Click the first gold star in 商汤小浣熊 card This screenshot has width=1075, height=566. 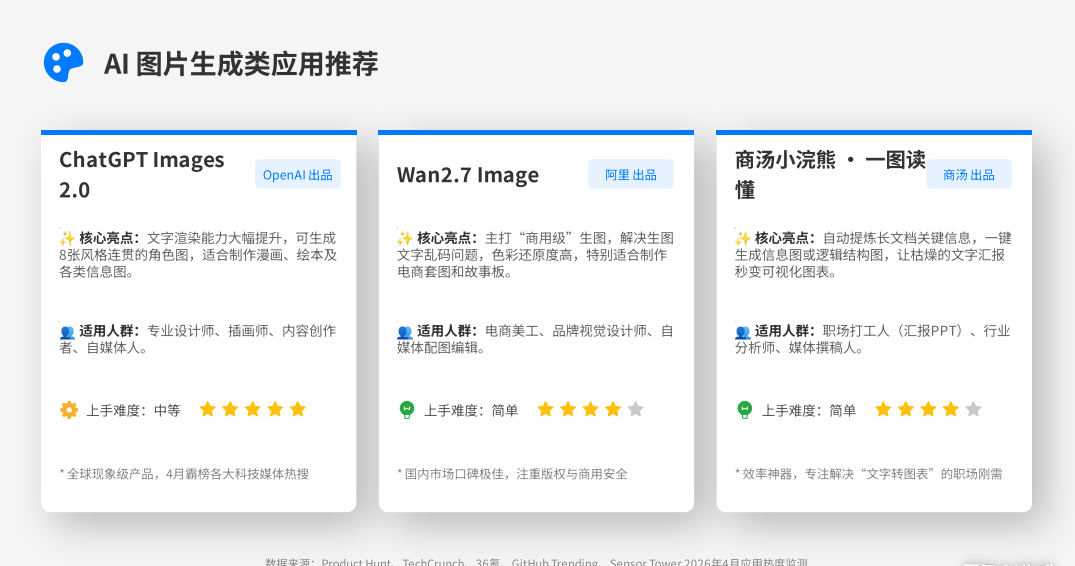884,409
